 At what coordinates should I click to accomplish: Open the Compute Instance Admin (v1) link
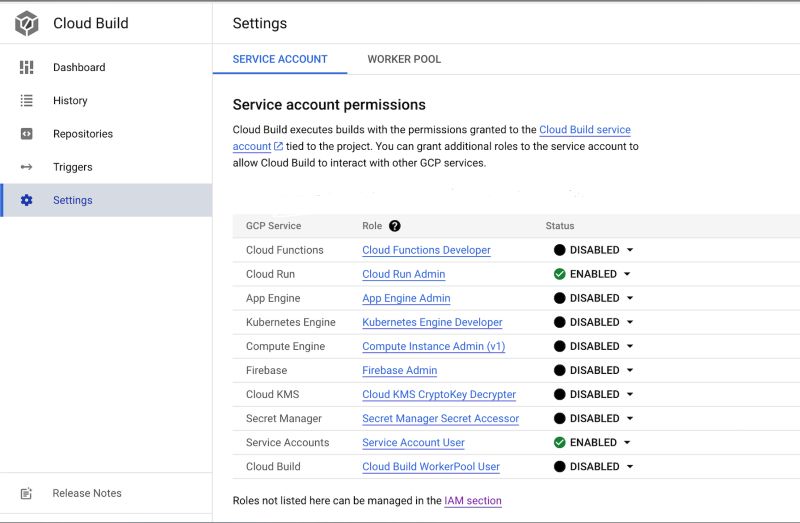tap(433, 346)
